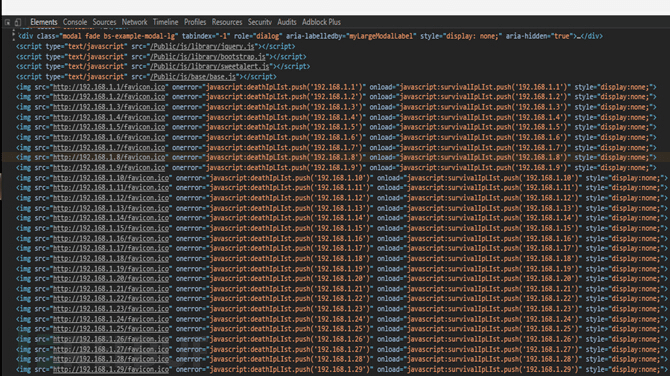The width and height of the screenshot is (670, 376).
Task: Open the sweetalert.js source link
Action: pos(210,67)
